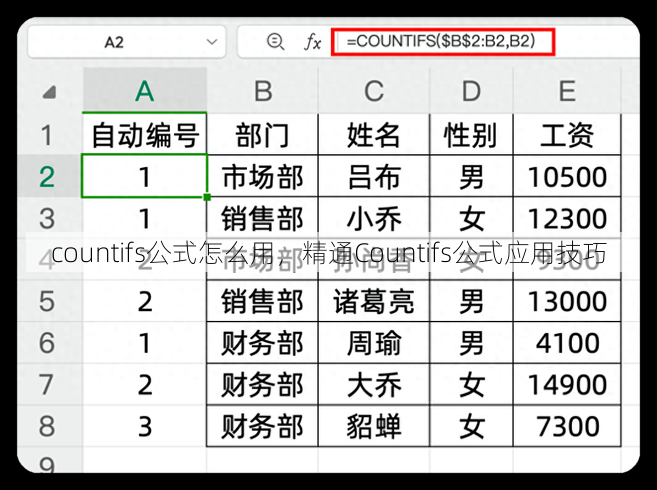Click the 大乔 name cell
This screenshot has width=657, height=490.
[x=374, y=384]
